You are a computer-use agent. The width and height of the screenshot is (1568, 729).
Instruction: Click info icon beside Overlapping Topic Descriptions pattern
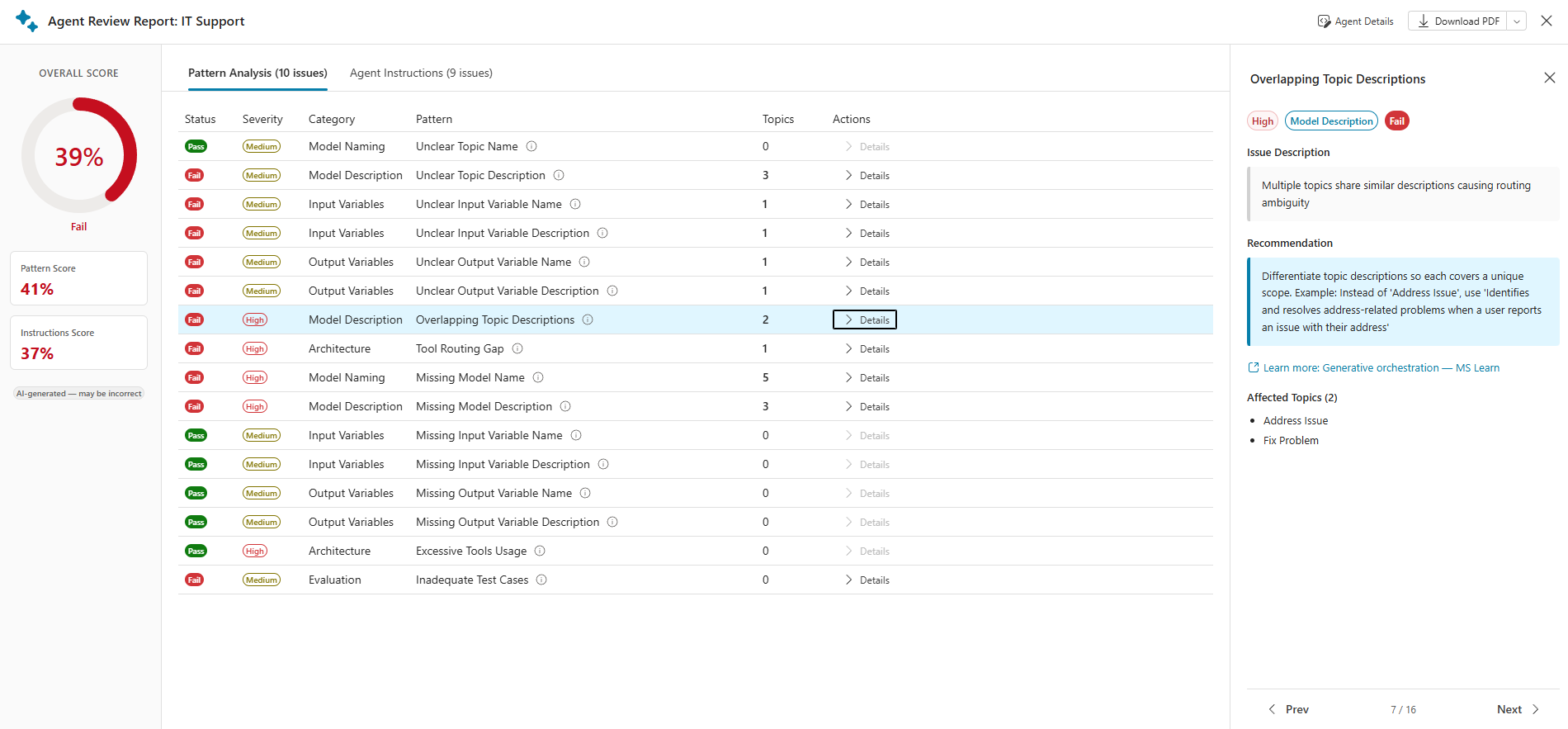pos(588,320)
